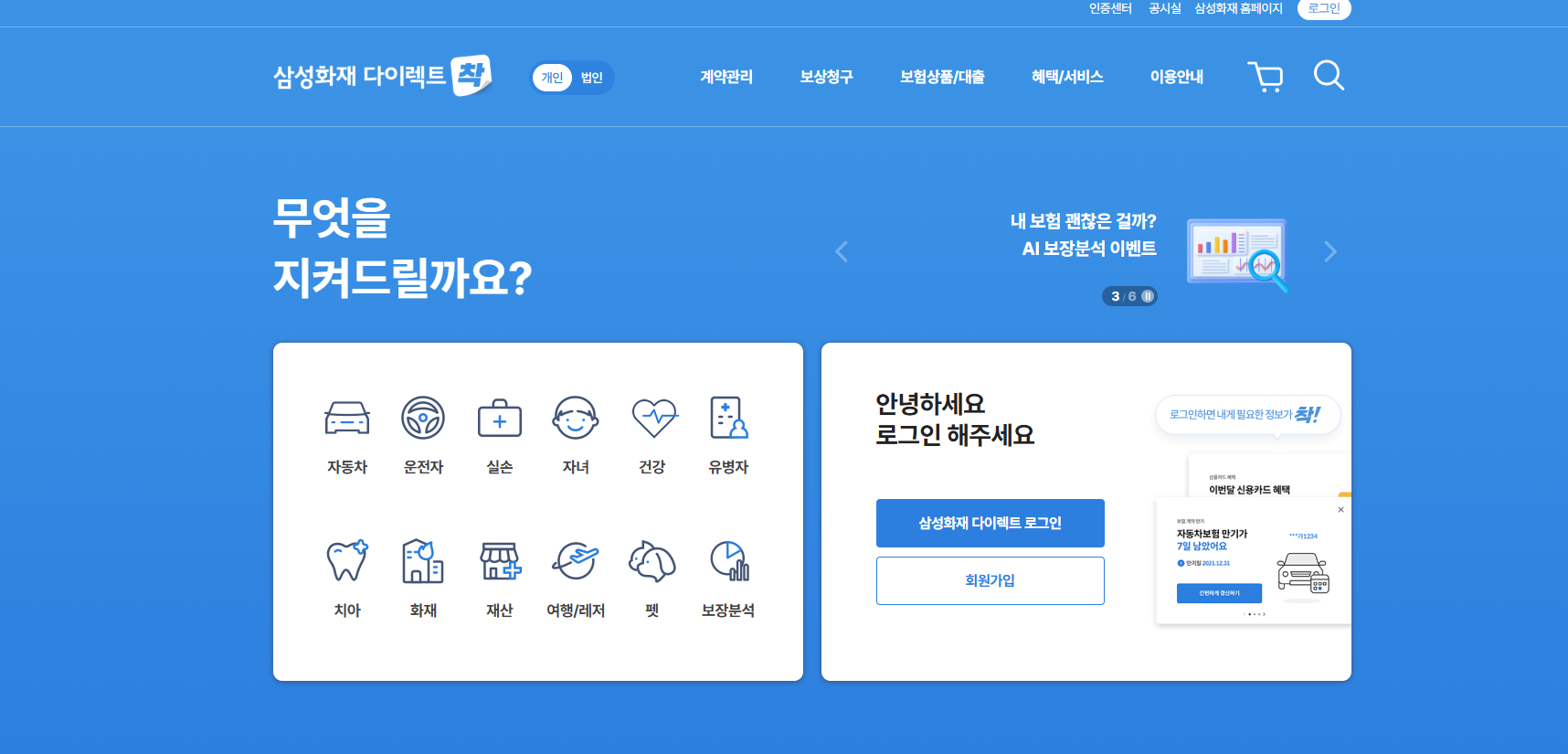The width and height of the screenshot is (1568, 754).
Task: Click the search magnifier icon
Action: (x=1329, y=76)
